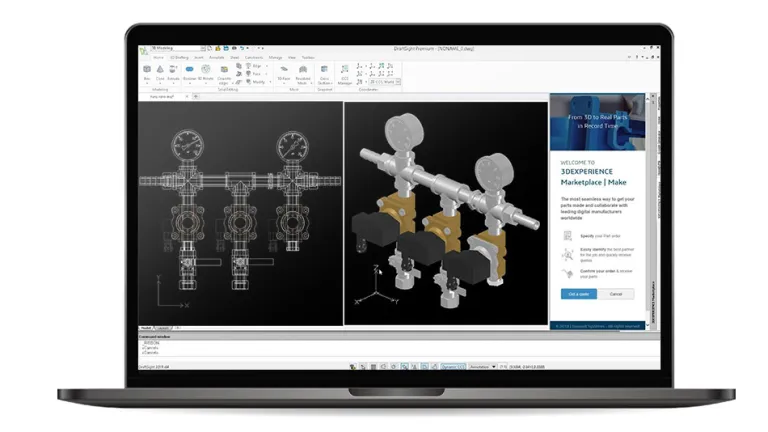Viewport: 768px width, 432px height.
Task: Click the Open file icon in quick access toolbar
Action: 217,48
